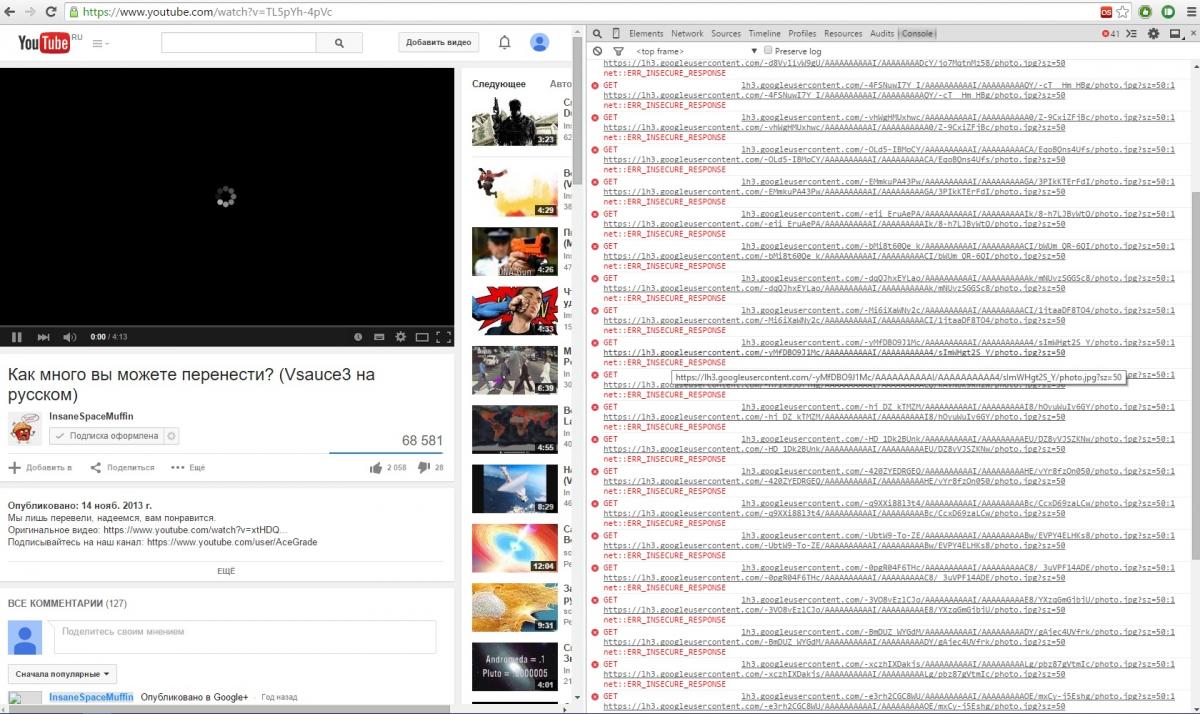This screenshot has width=1200, height=714.
Task: Click the Добавить видео button
Action: pos(438,42)
